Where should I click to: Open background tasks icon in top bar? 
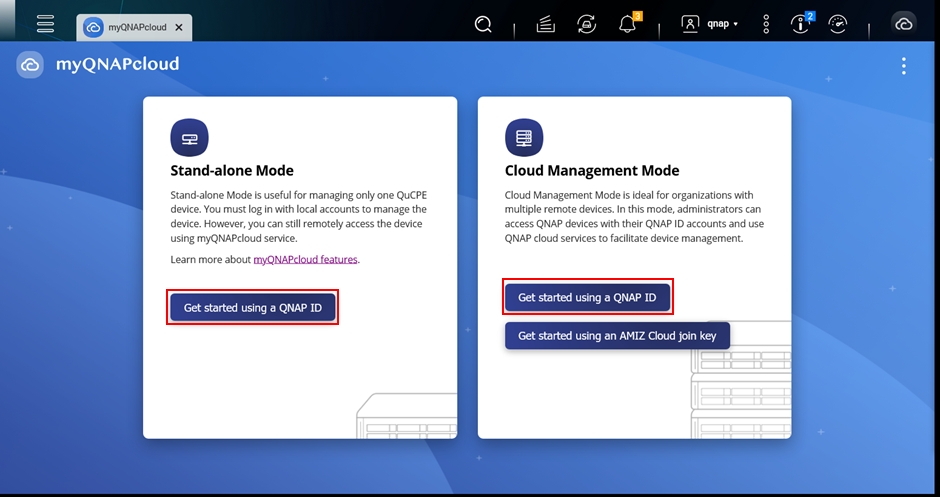546,24
